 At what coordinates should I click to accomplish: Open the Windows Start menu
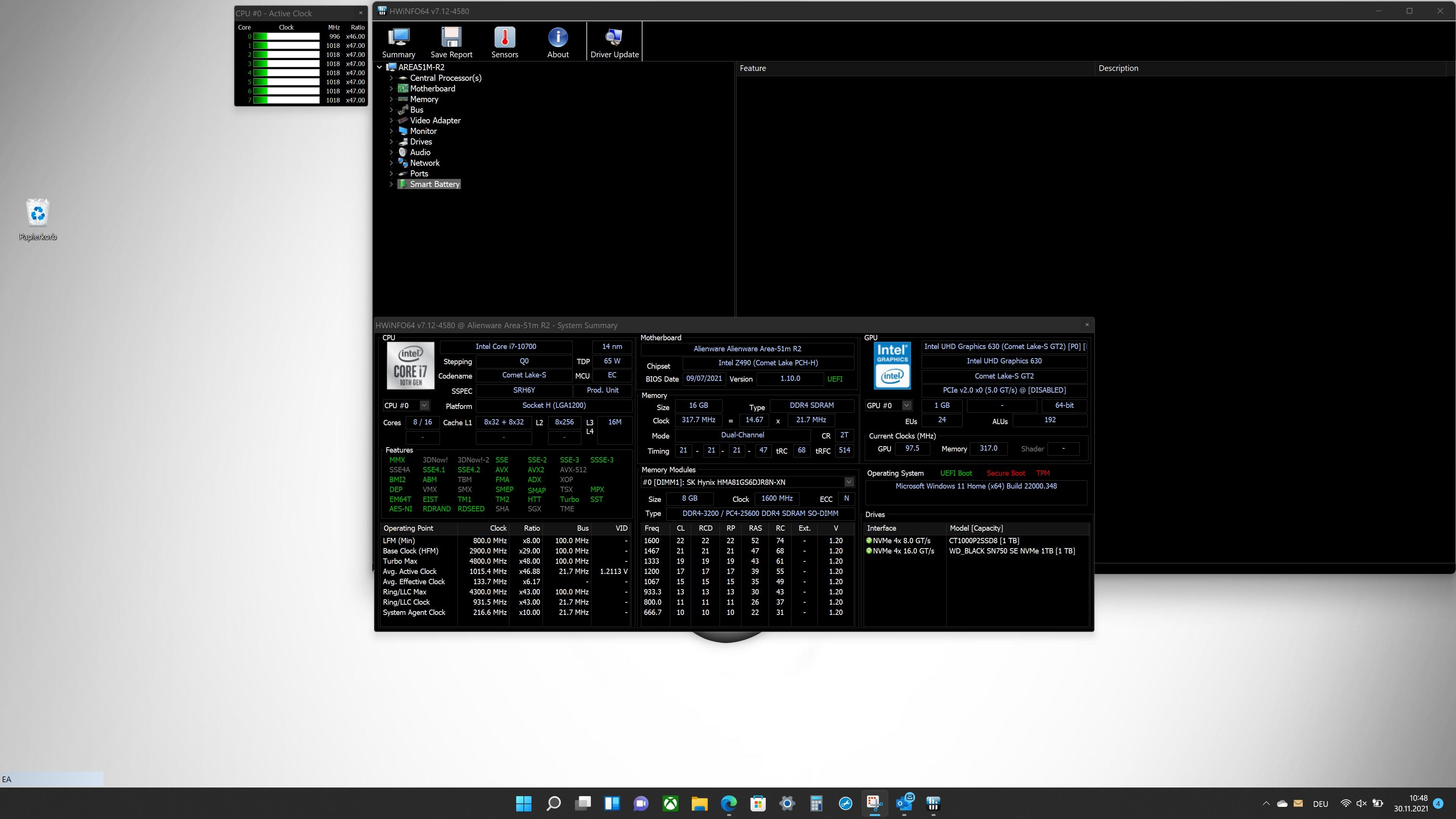[x=524, y=803]
